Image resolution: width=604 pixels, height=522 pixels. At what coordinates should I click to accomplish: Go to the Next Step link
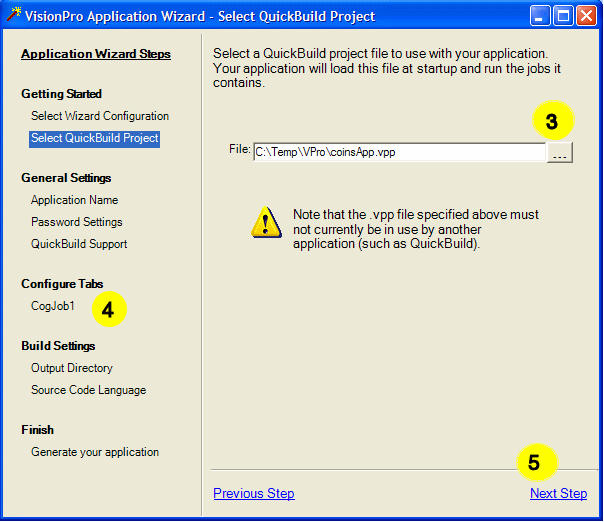point(558,494)
